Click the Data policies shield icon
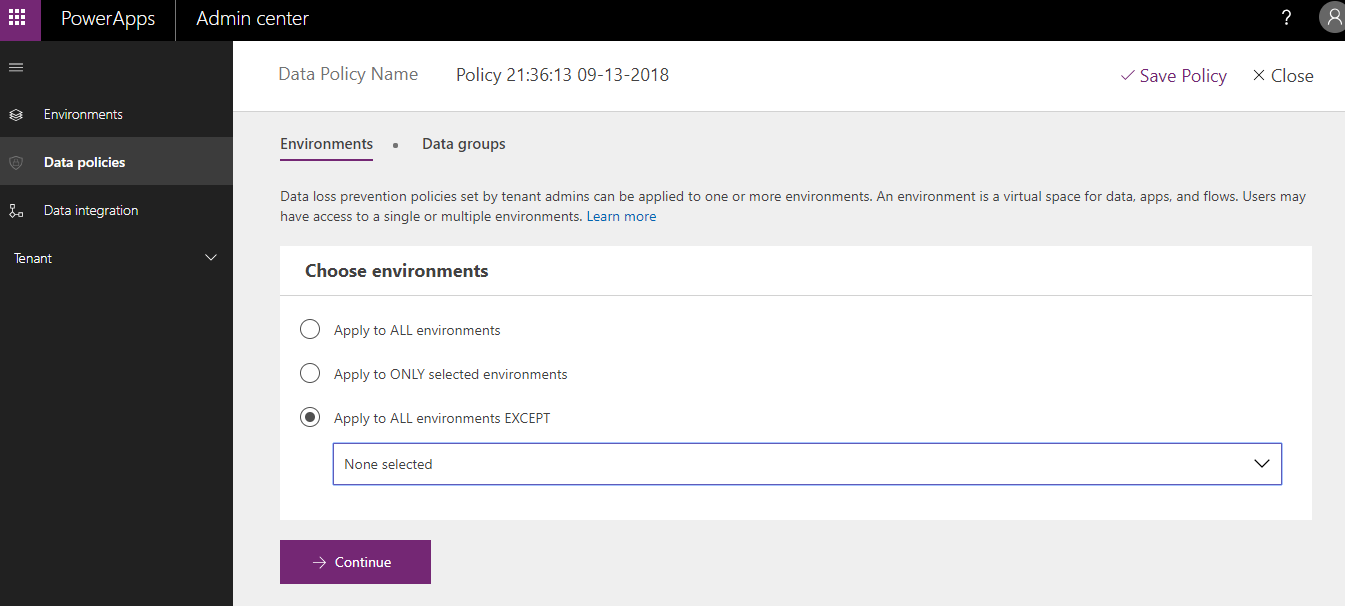1345x606 pixels. 16,163
